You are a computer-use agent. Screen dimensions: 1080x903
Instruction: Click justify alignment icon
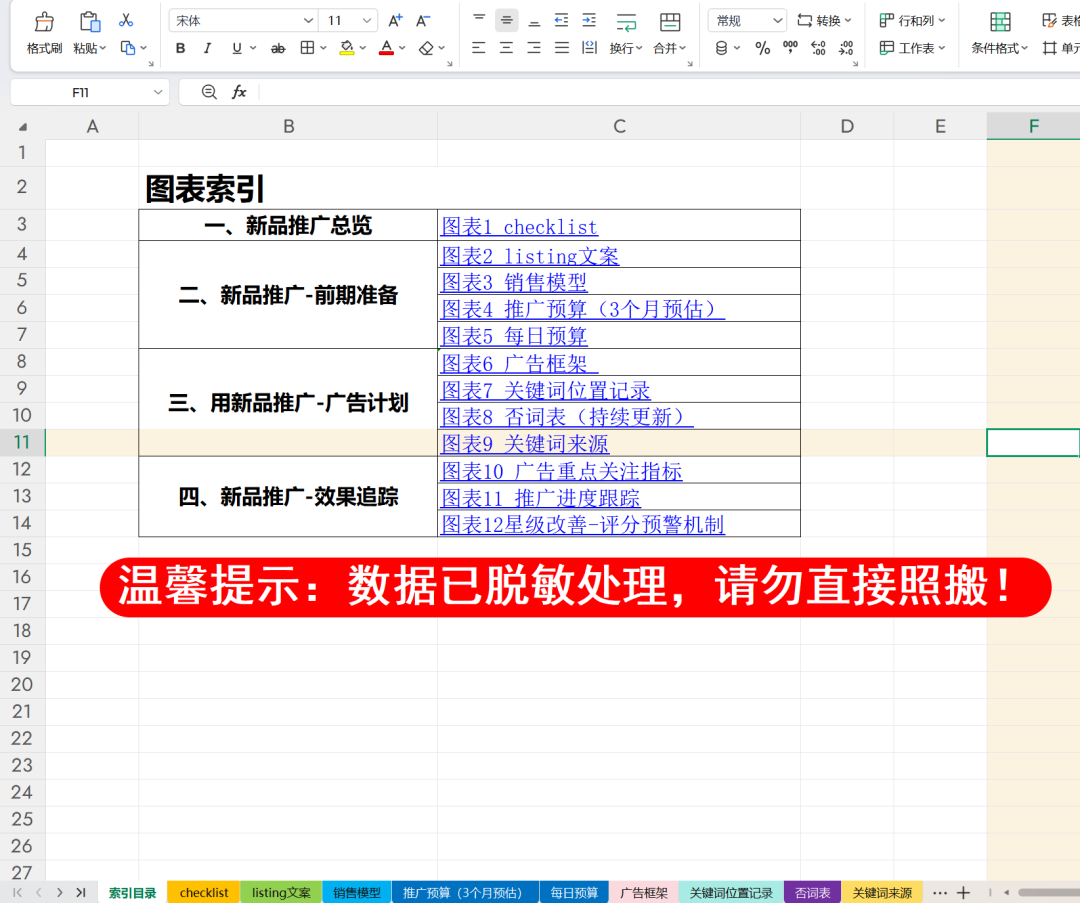pyautogui.click(x=562, y=48)
